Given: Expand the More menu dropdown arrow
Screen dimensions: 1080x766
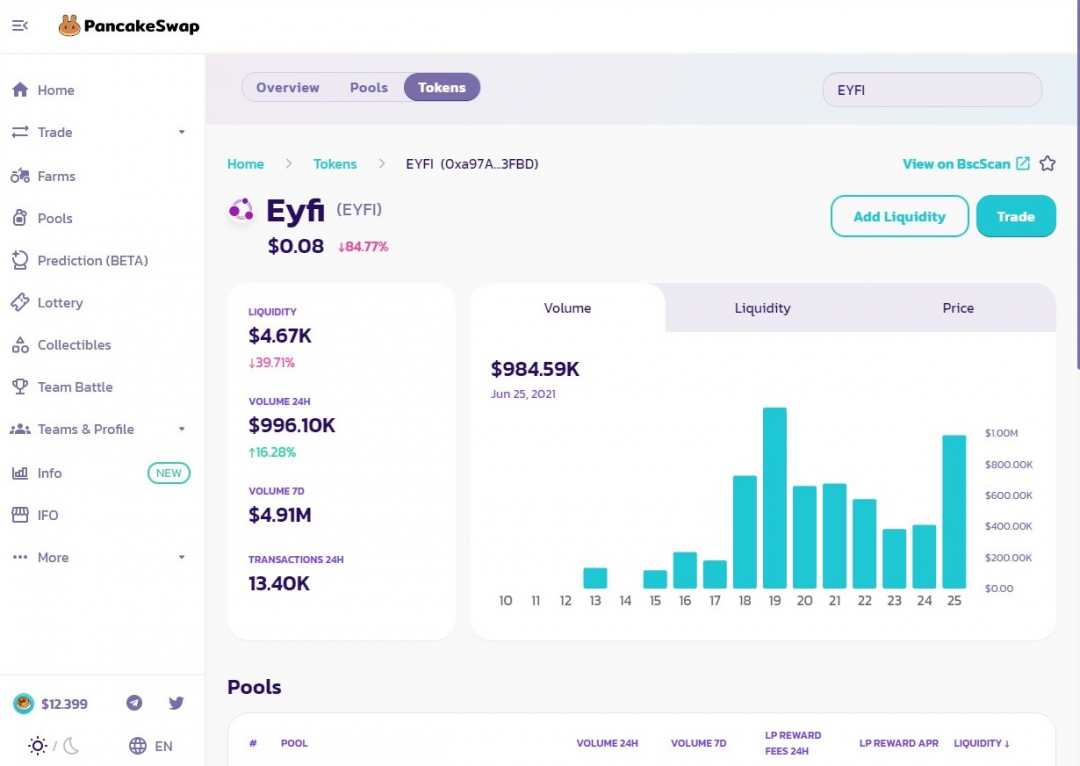Looking at the screenshot, I should [x=182, y=557].
